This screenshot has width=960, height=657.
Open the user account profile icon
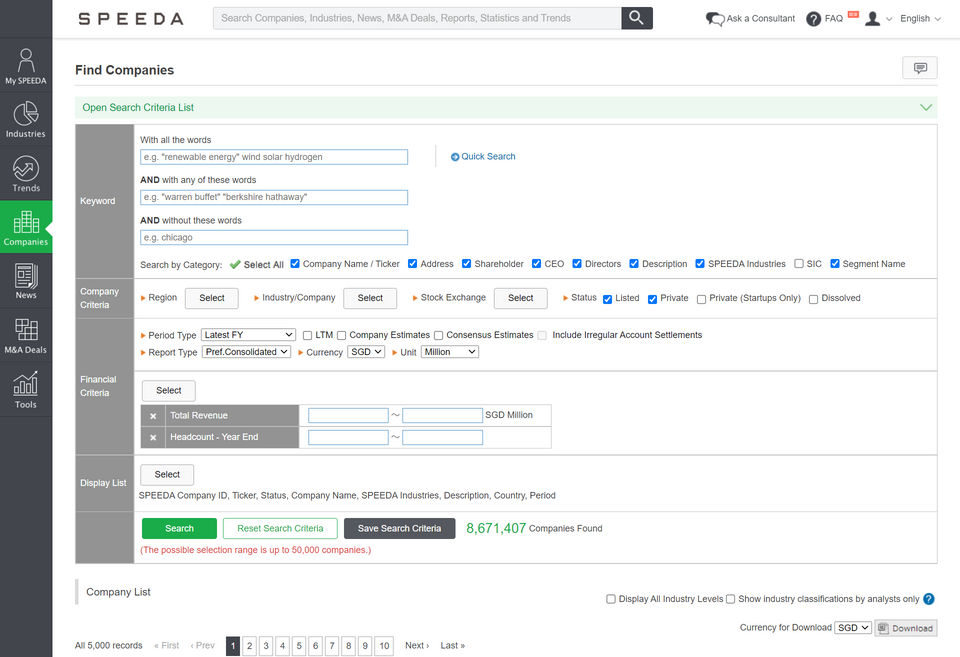pos(872,19)
